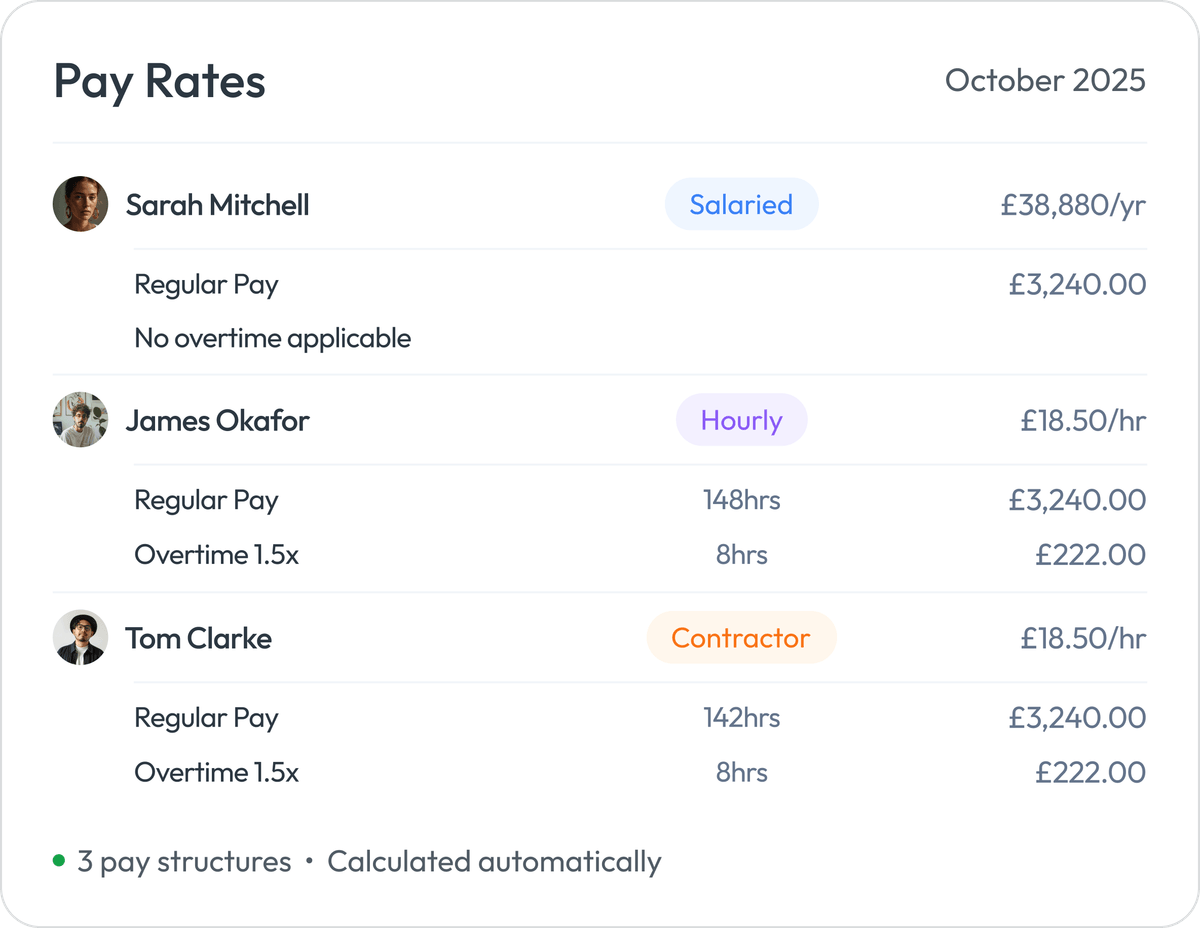Select Tom Clarke's Regular Pay row
This screenshot has height=928, width=1200.
pos(206,717)
